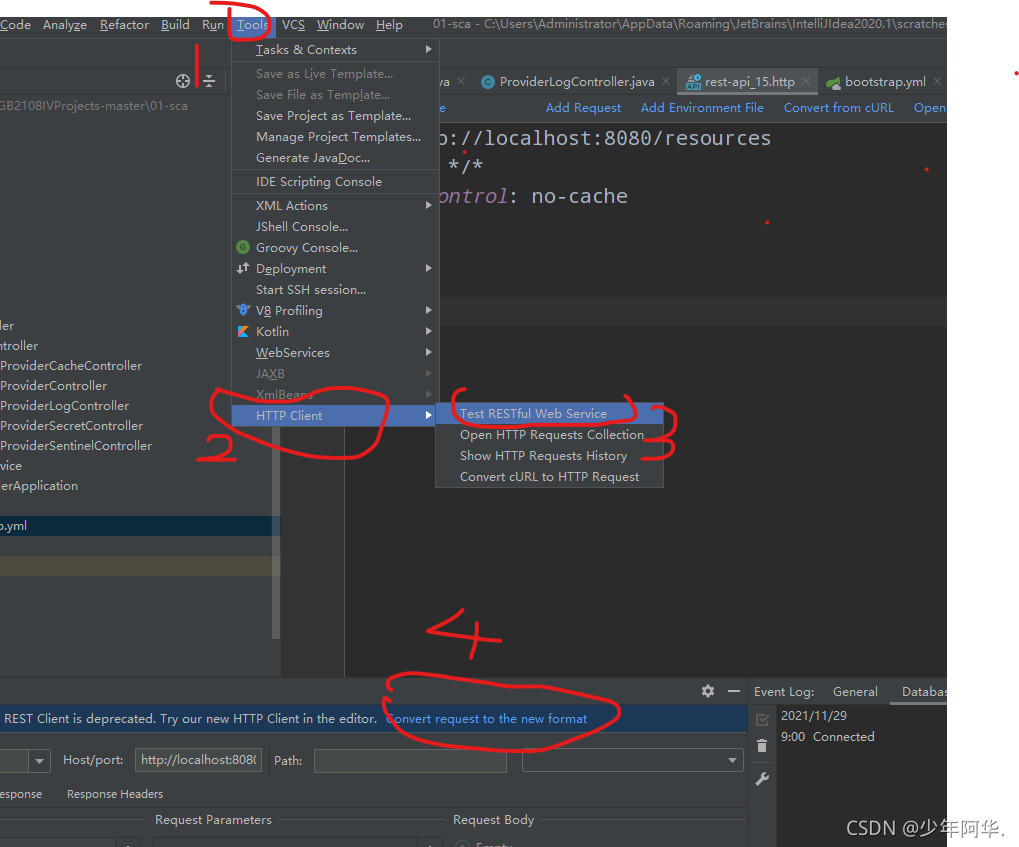1019x847 pixels.
Task: Expand Tasks & Contexts submenu
Action: click(428, 49)
